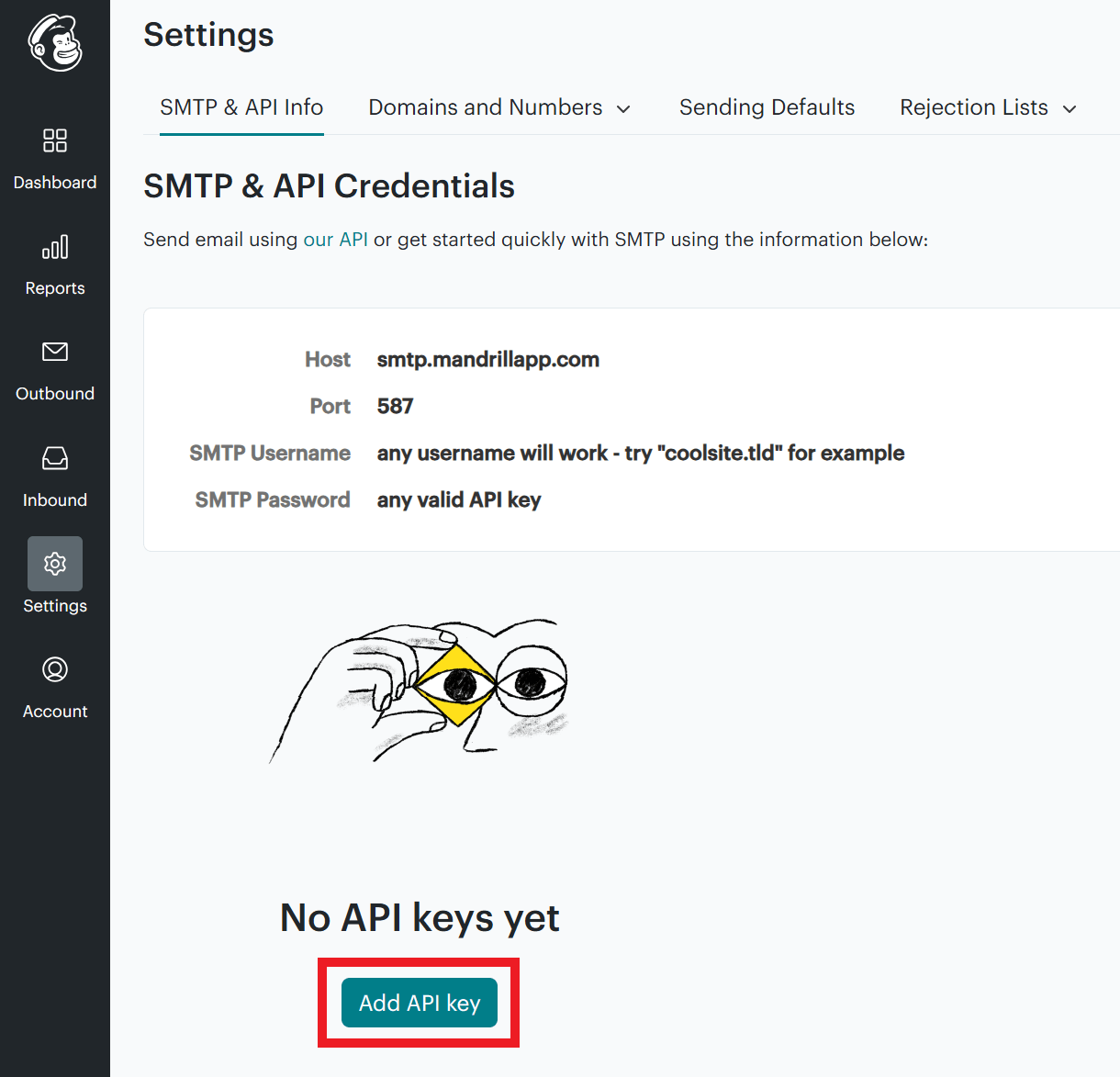
Task: Click the smtp.mandrillapp.com host value
Action: coord(487,359)
